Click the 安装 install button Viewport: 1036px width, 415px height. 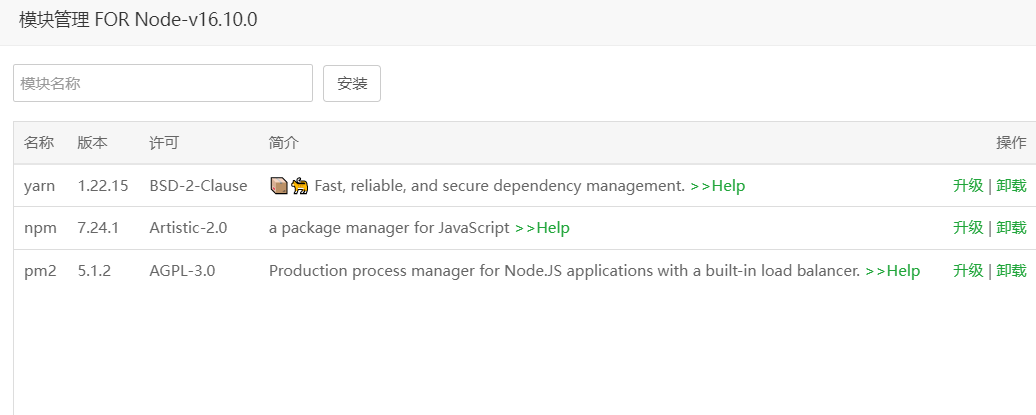coord(352,83)
